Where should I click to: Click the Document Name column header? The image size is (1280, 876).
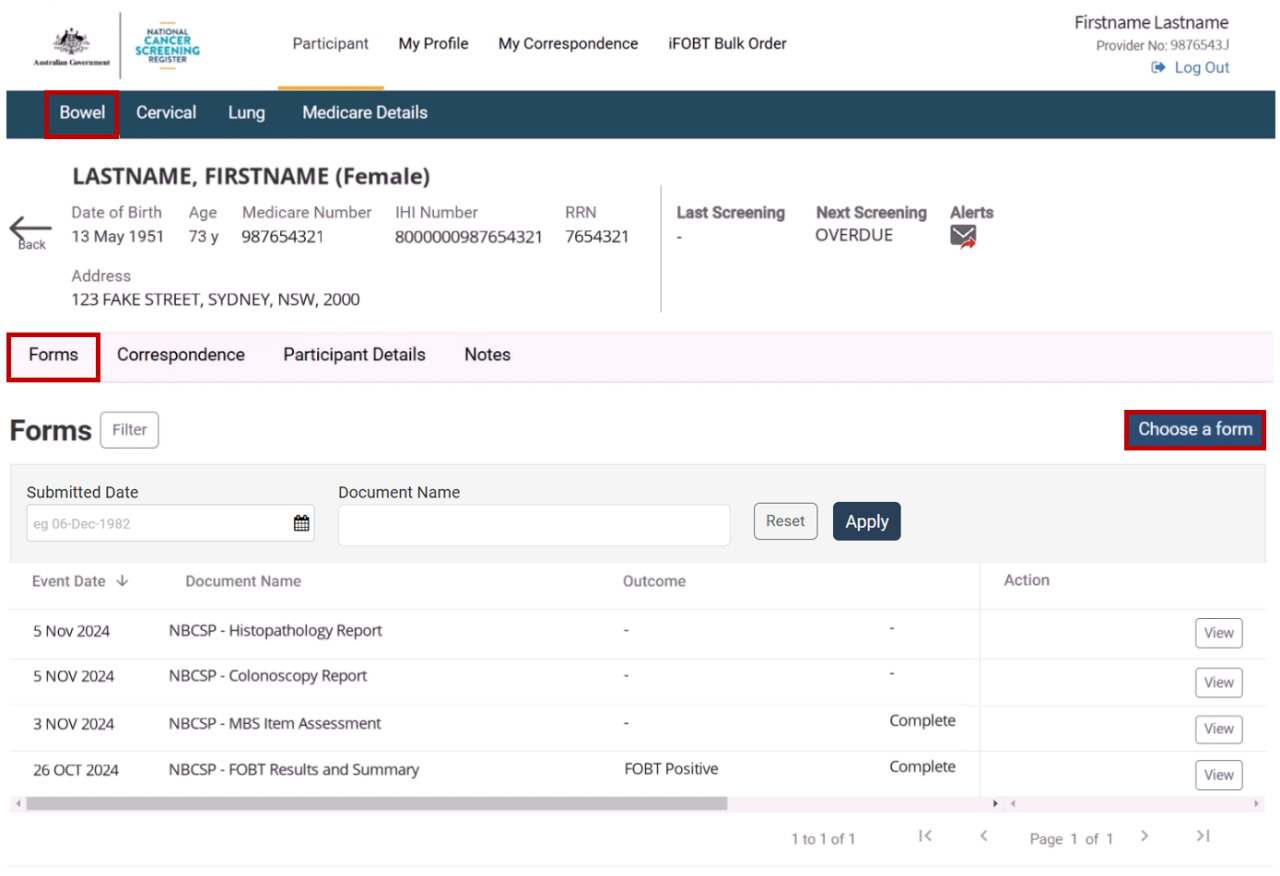pos(243,581)
